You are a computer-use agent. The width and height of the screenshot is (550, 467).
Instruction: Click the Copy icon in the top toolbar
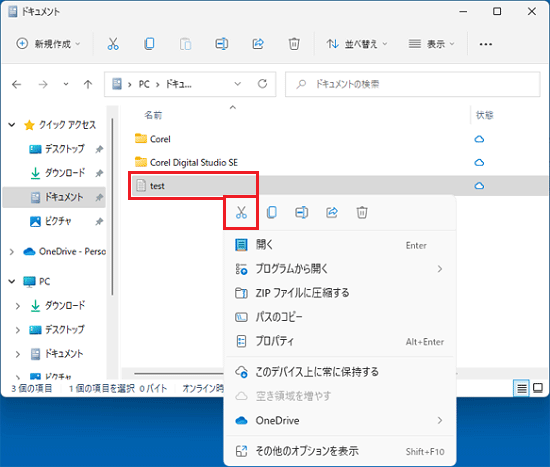coord(149,44)
